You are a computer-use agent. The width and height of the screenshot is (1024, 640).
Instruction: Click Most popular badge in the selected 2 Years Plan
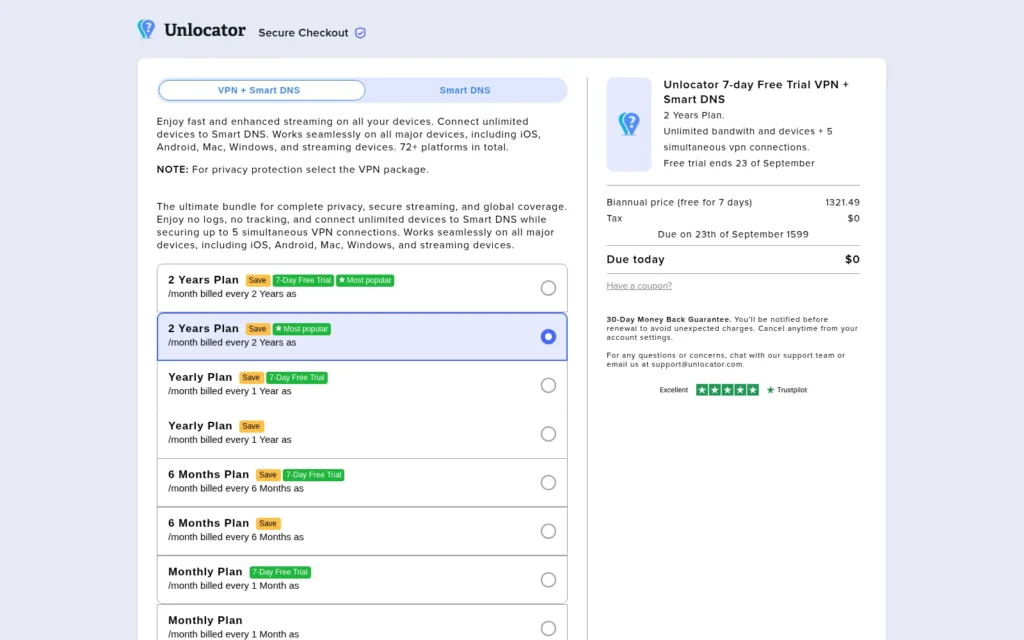302,329
